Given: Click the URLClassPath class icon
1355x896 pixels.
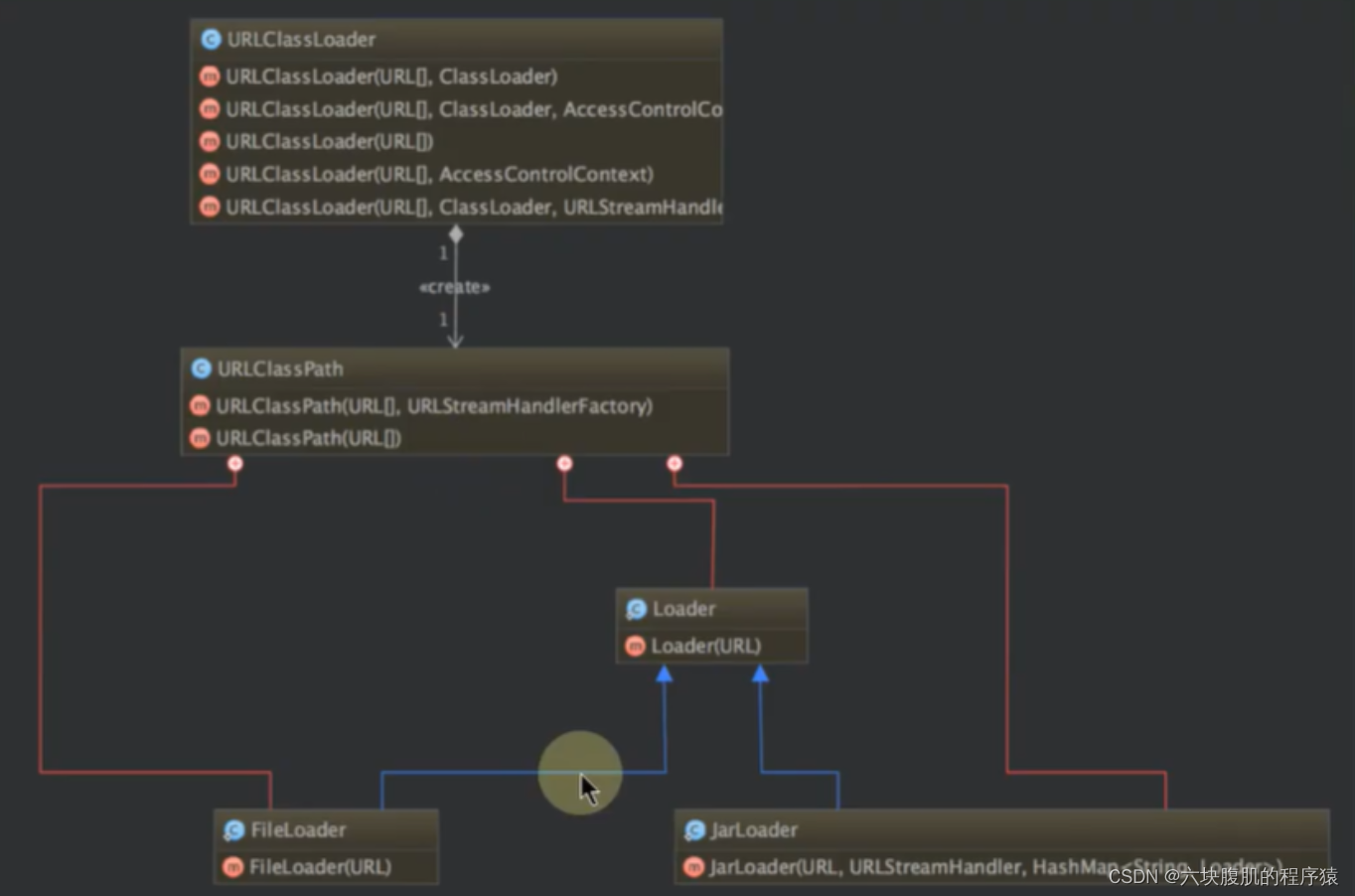Looking at the screenshot, I should pyautogui.click(x=201, y=369).
